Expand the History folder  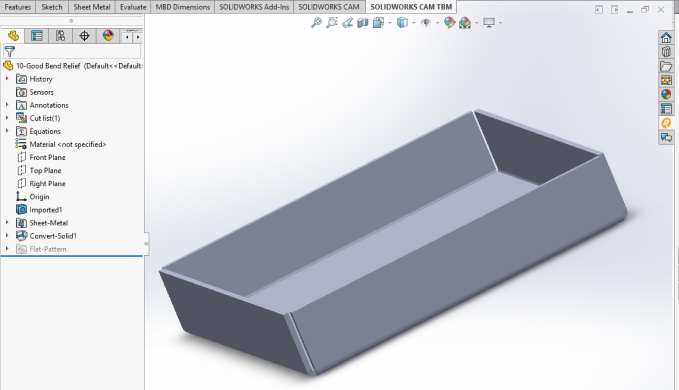pos(7,79)
